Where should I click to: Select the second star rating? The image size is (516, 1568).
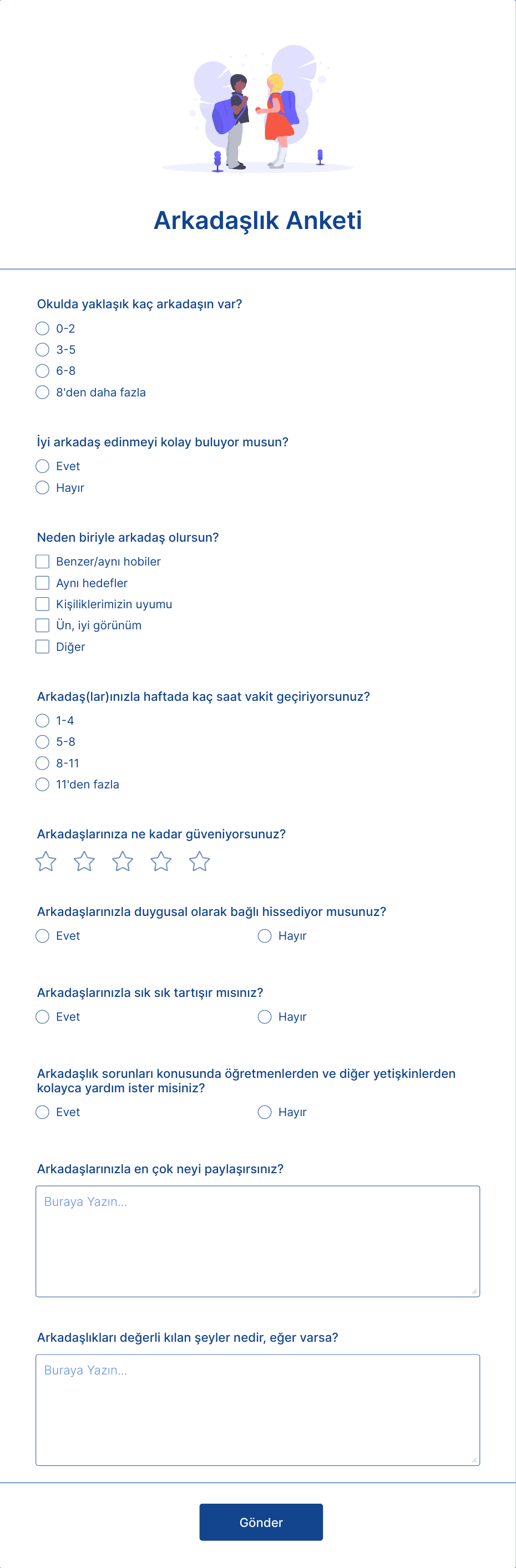(84, 861)
